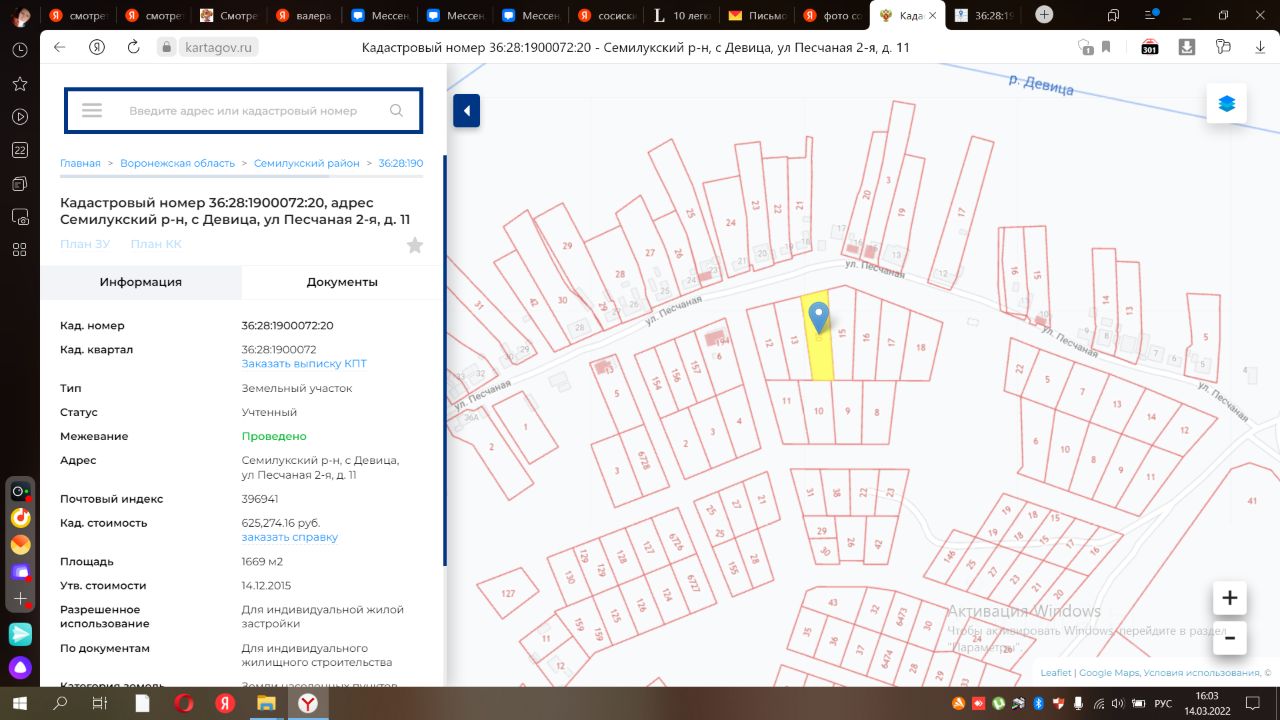Image resolution: width=1280 pixels, height=720 pixels.
Task: Add a sidebar app with plus icon
Action: tap(20, 598)
